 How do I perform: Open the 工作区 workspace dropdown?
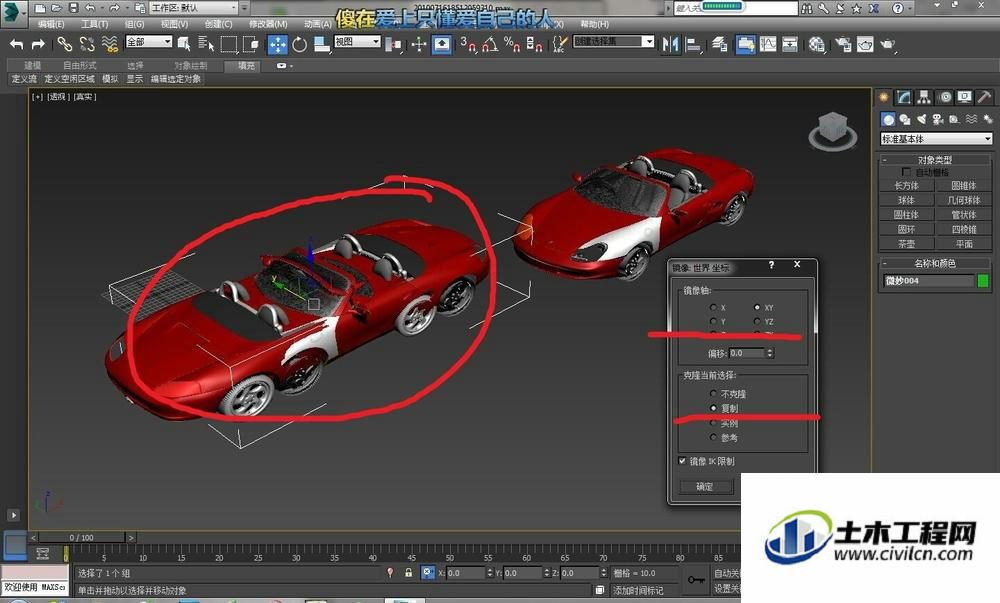coord(194,8)
